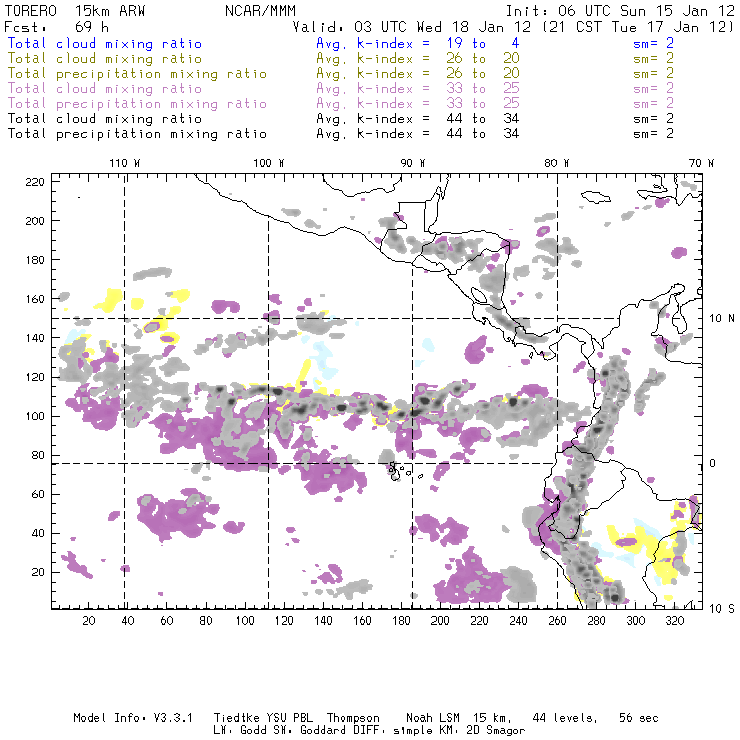Click the "2D Smagor" footer text
Image resolution: width=740 pixels, height=740 pixels.
coord(495,731)
